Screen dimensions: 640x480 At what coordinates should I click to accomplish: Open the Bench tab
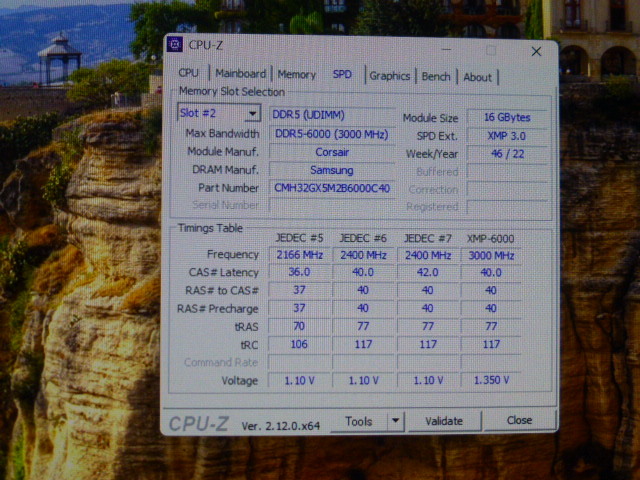point(436,77)
